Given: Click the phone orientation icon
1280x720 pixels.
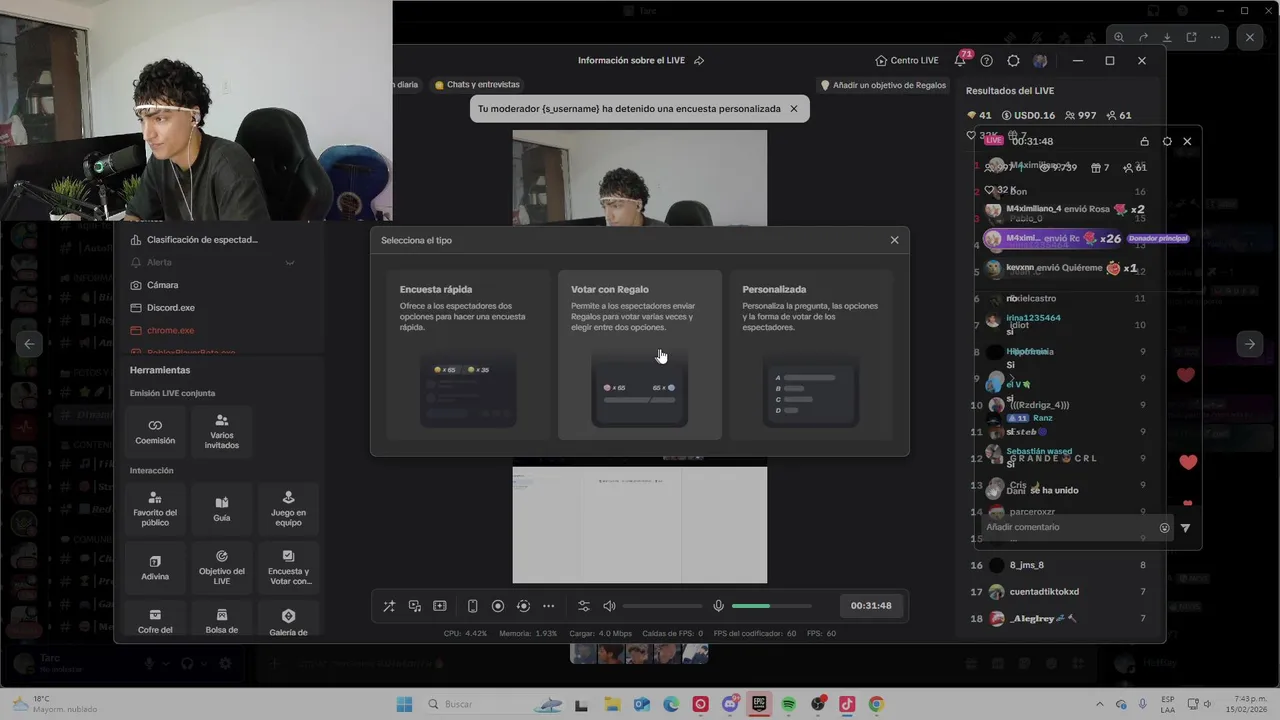Looking at the screenshot, I should pos(472,606).
